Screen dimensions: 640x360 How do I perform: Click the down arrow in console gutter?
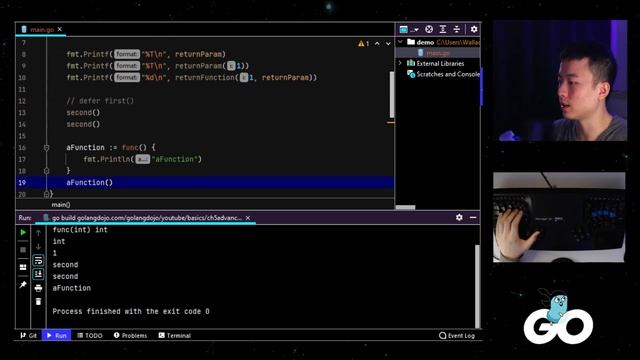[x=38, y=247]
